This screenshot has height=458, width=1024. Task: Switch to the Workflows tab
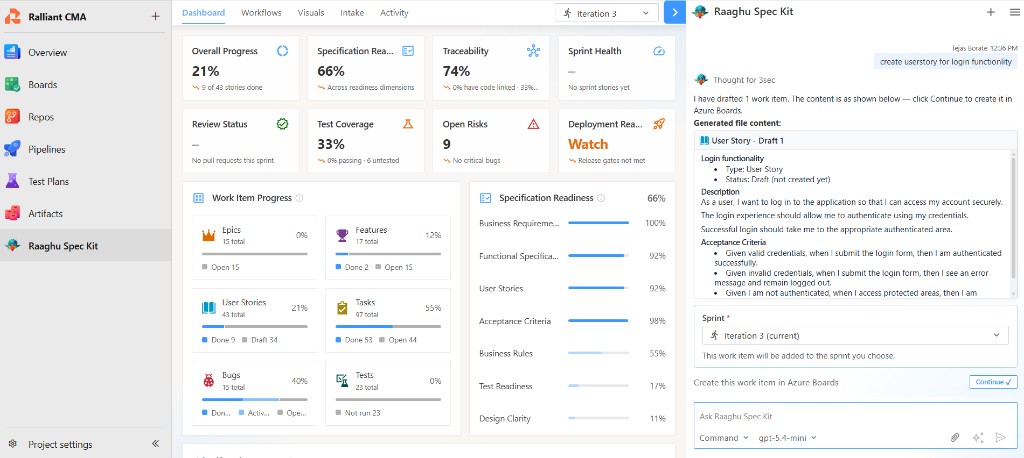click(x=261, y=12)
